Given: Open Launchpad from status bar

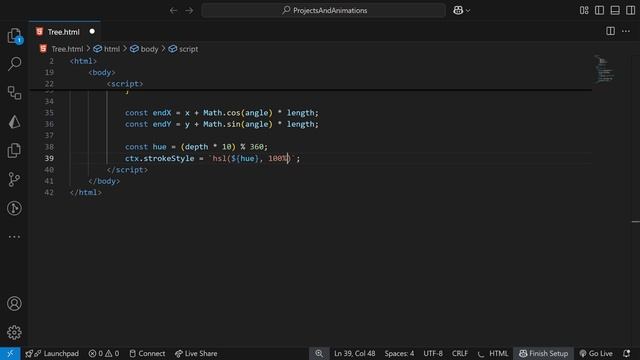Looking at the screenshot, I should pyautogui.click(x=52, y=353).
